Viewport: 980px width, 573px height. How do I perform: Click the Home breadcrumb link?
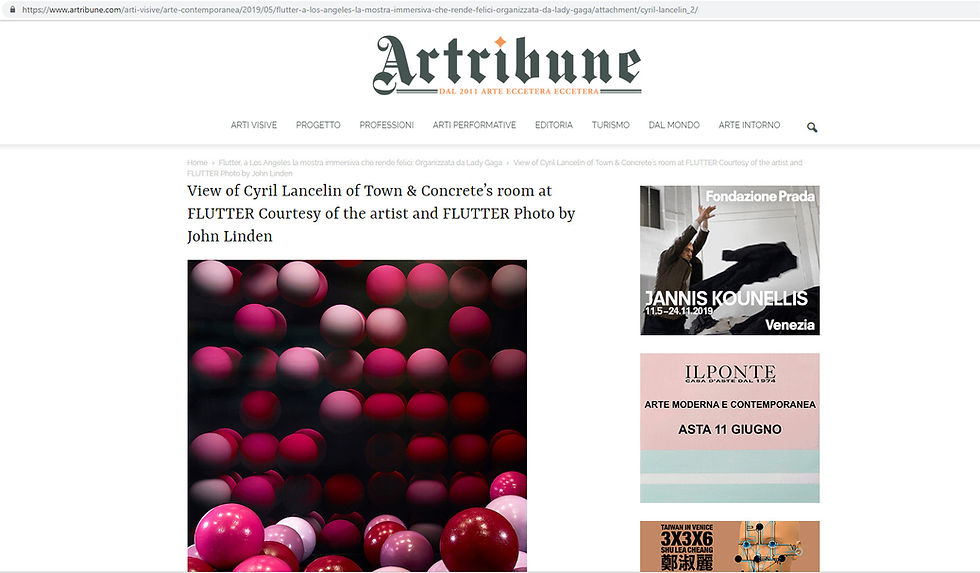click(197, 162)
